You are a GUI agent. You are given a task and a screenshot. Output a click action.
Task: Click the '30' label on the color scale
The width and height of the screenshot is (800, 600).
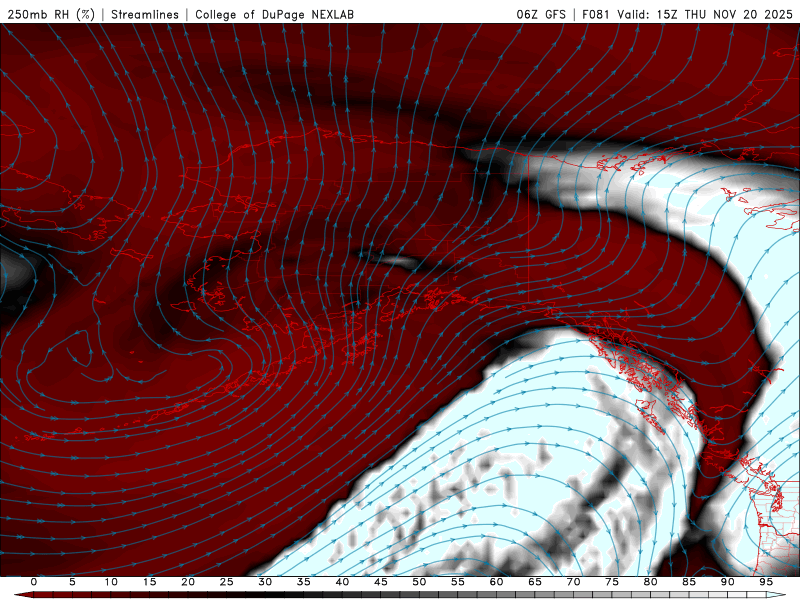[265, 582]
